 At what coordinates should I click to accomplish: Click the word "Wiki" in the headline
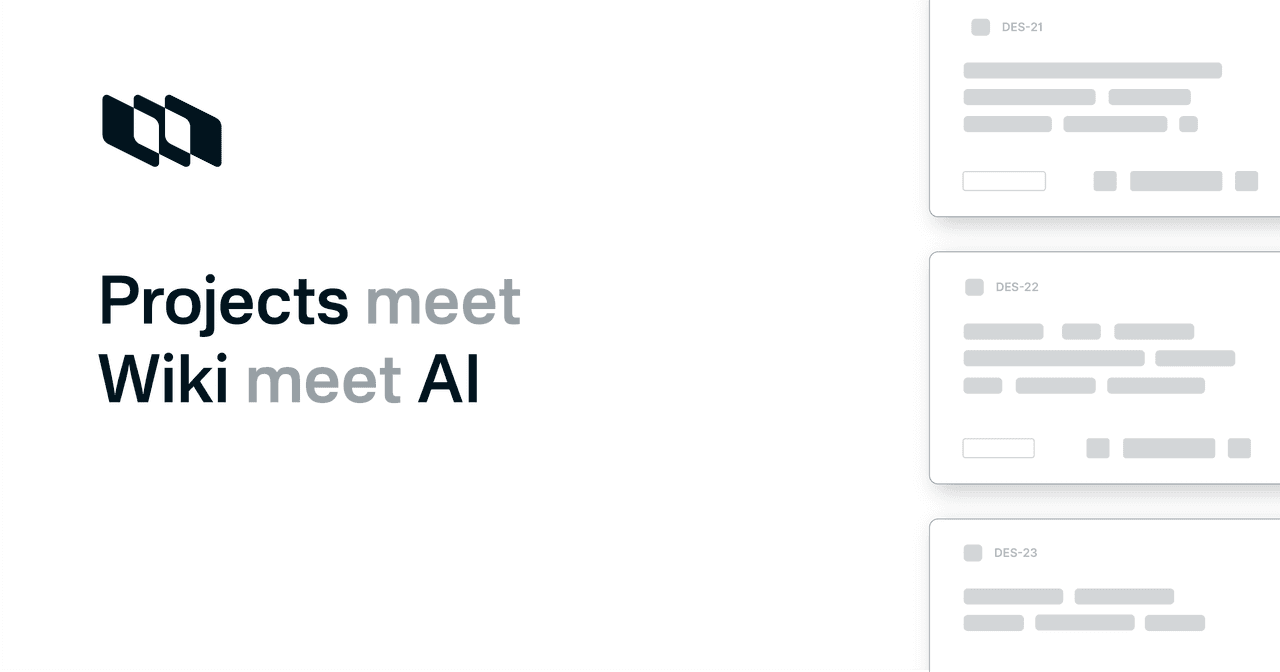pyautogui.click(x=164, y=380)
